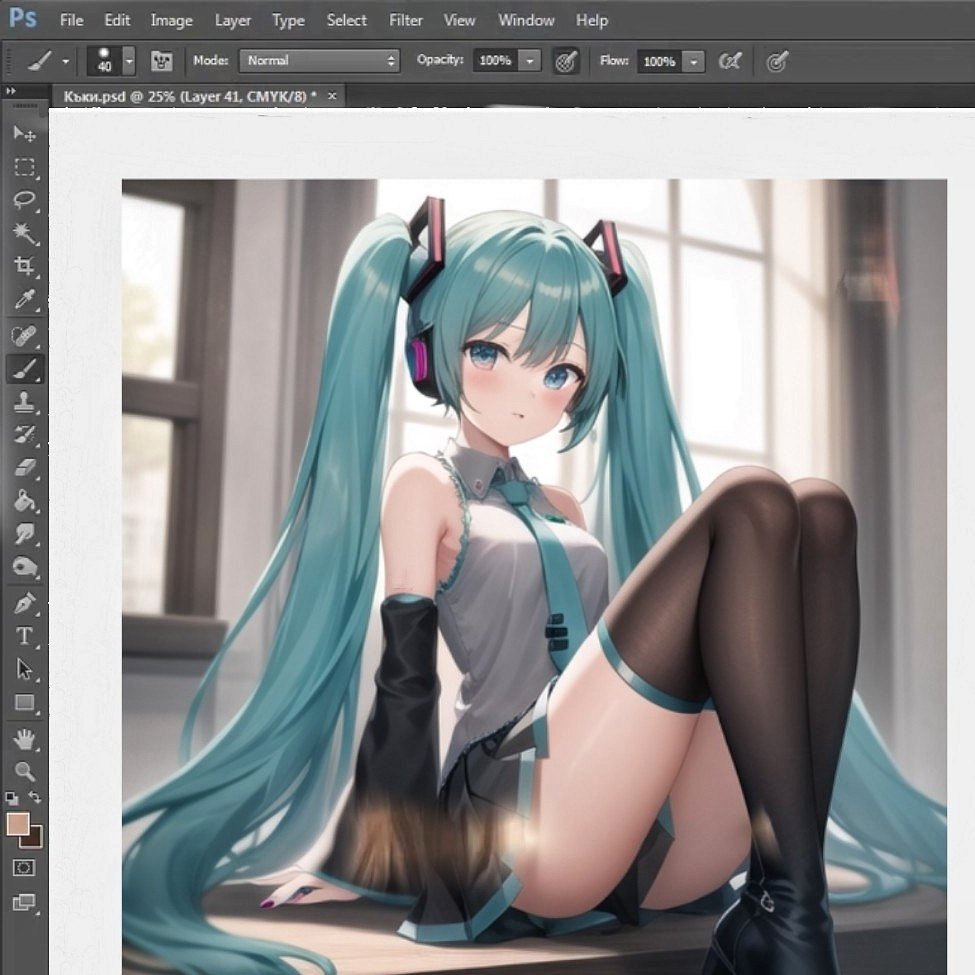Open the tool preset picker arrow
Image resolution: width=975 pixels, height=975 pixels.
coord(65,61)
